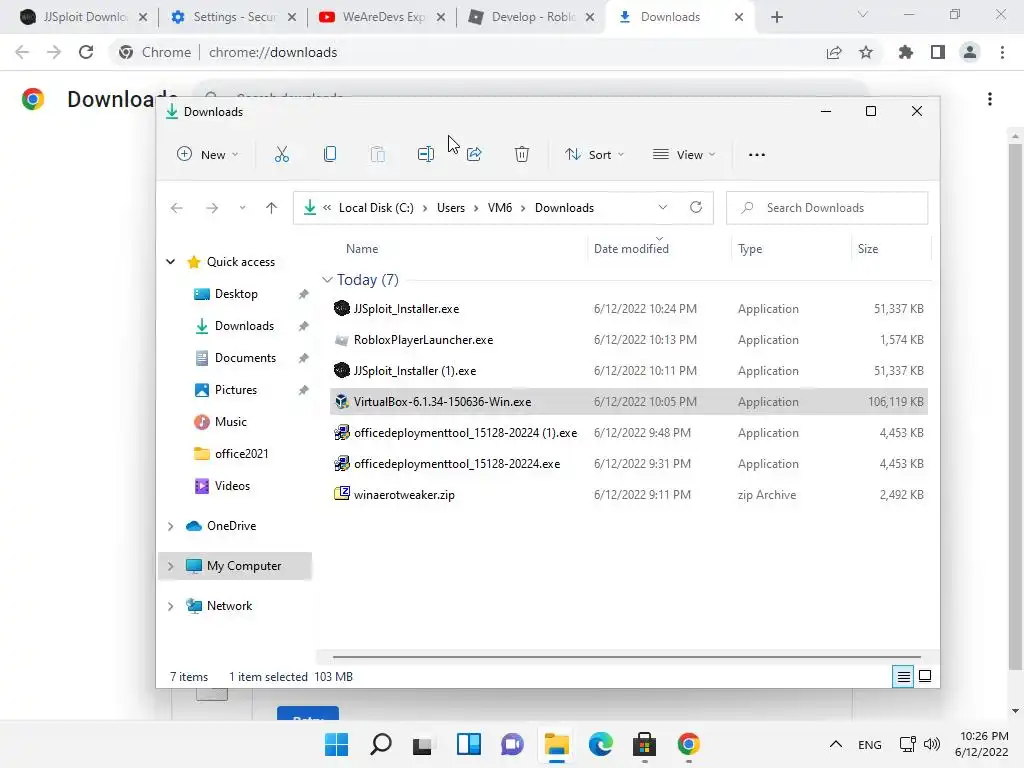Close the JJSploit Download tab
Image resolution: width=1024 pixels, height=768 pixels.
click(143, 17)
